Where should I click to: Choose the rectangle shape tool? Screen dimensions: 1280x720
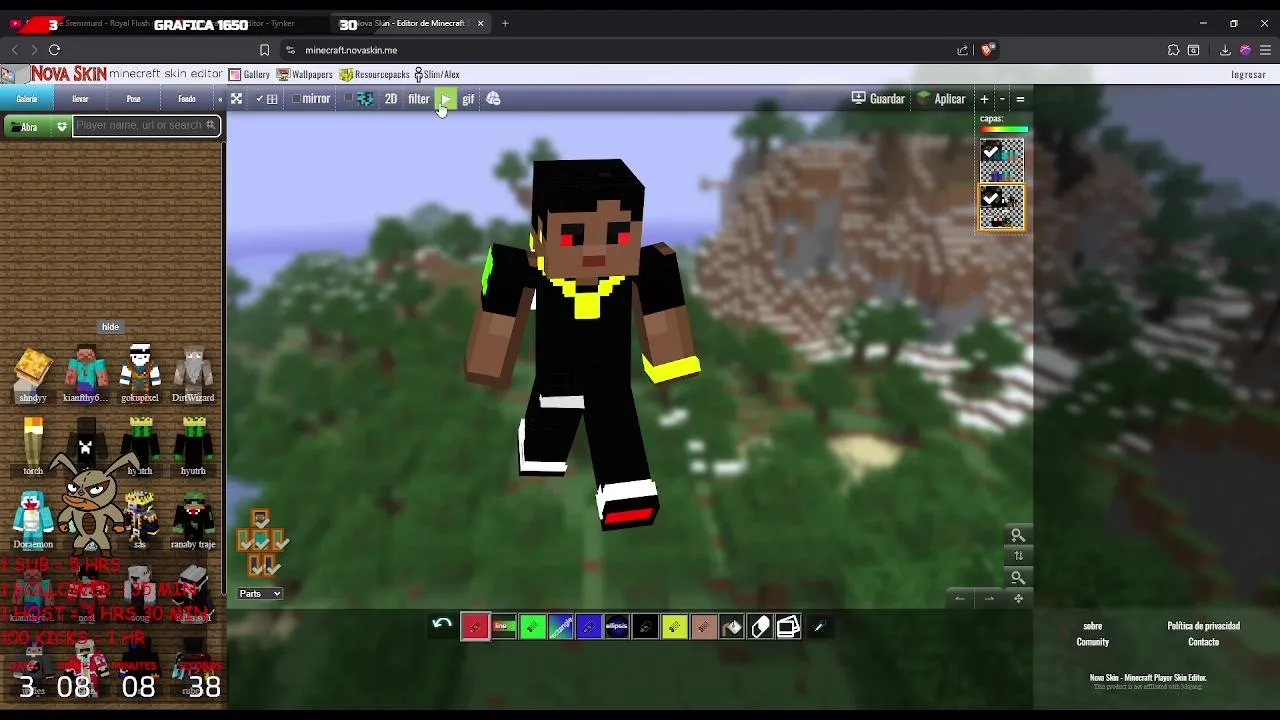coord(560,627)
